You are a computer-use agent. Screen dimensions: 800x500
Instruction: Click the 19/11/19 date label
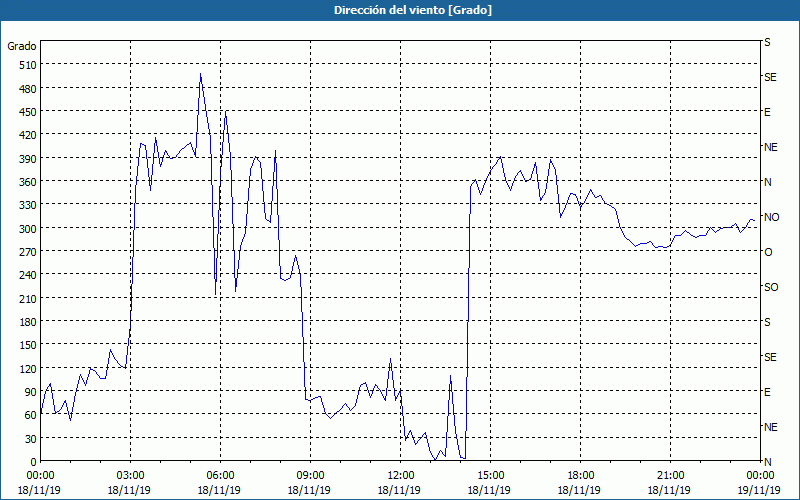click(x=759, y=490)
